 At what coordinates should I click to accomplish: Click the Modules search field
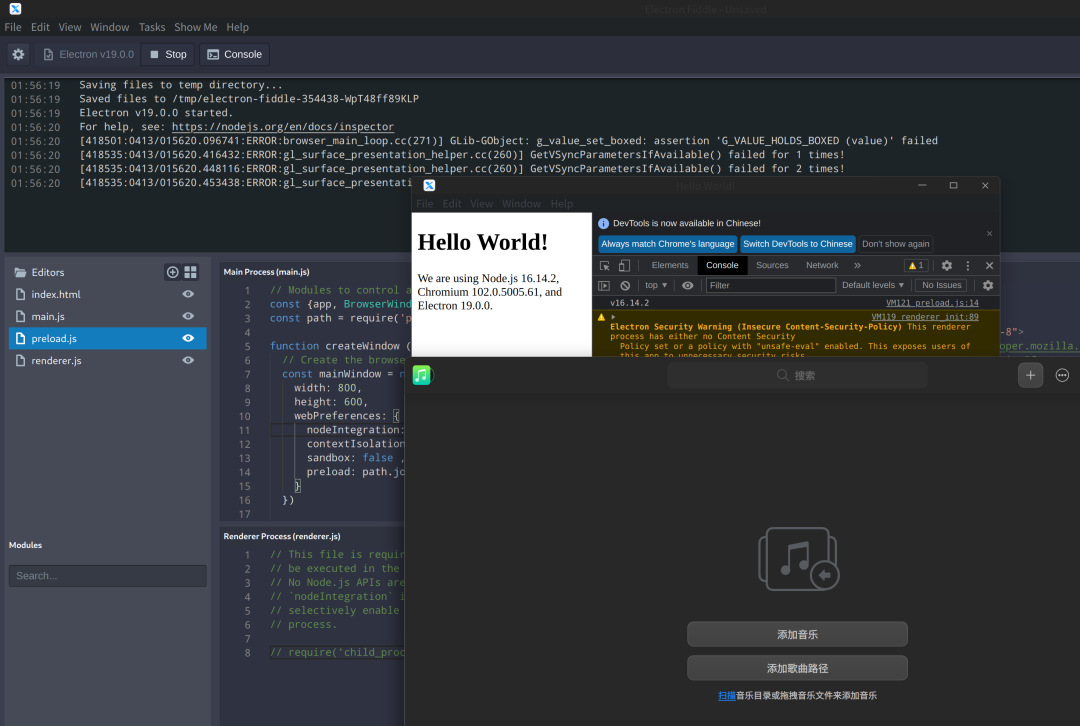[107, 576]
